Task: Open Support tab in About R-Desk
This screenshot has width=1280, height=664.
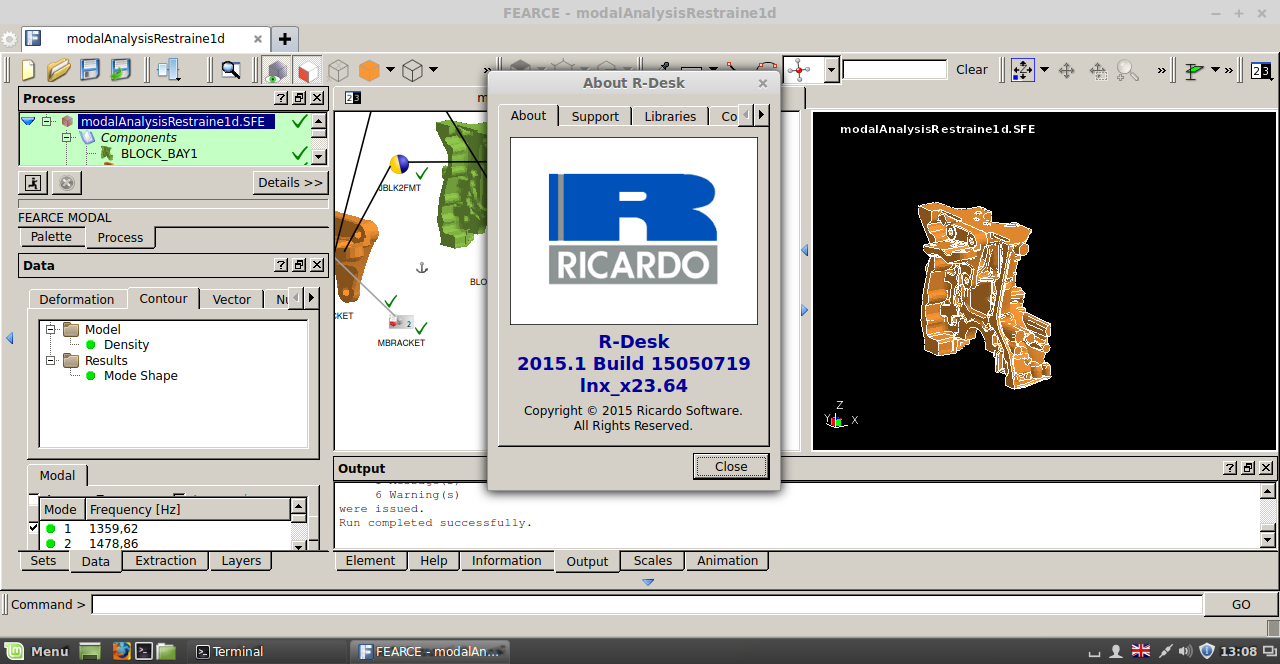Action: pos(595,116)
